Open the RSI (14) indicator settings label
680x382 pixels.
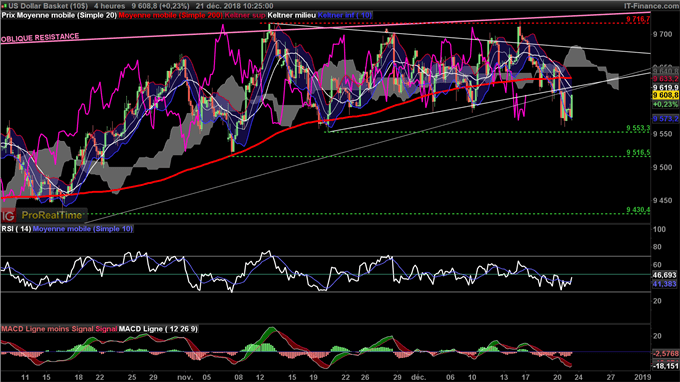tap(16, 229)
